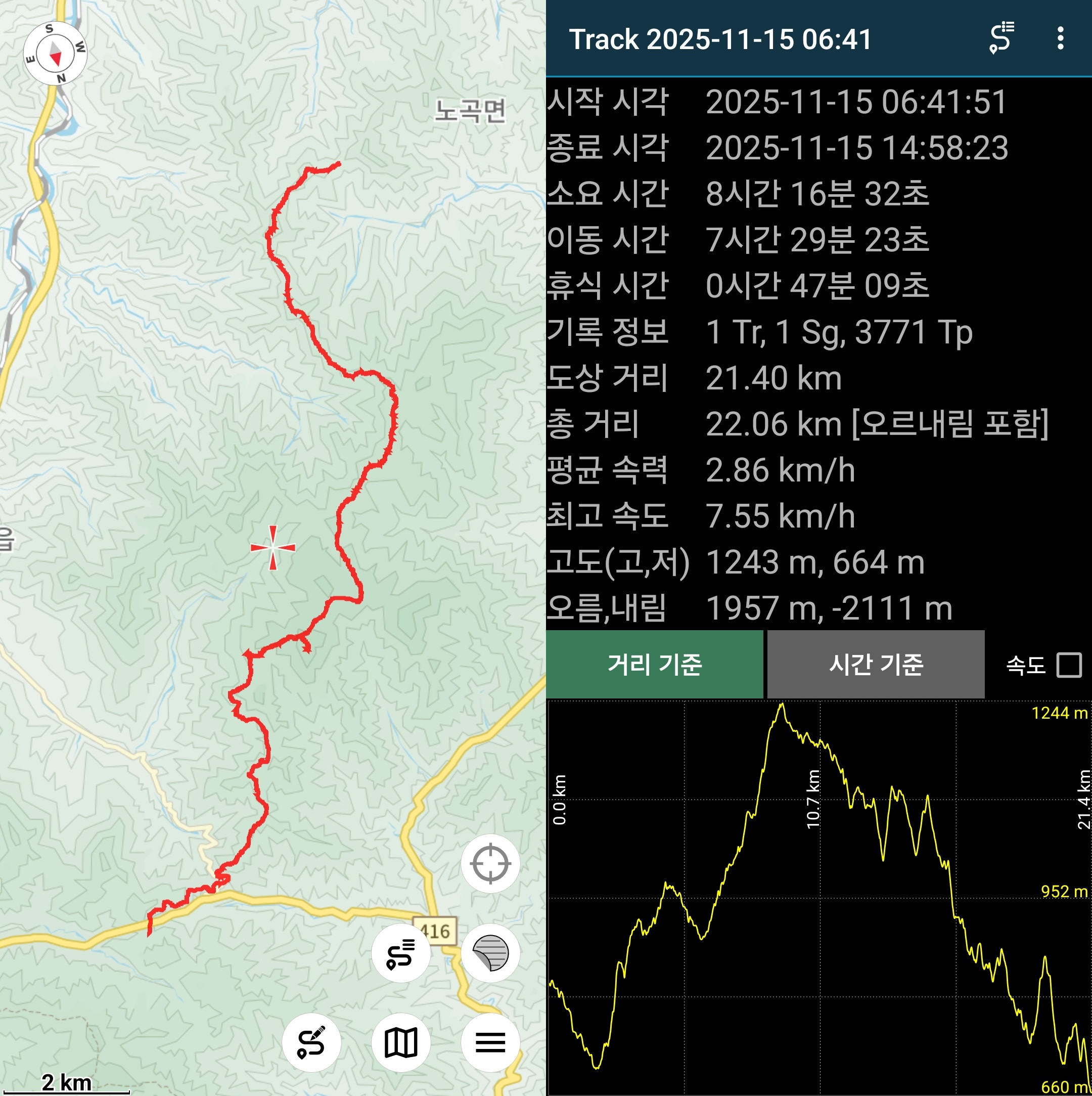Tap the elevation peak on the profile graph
The image size is (1092, 1096).
pyautogui.click(x=783, y=705)
